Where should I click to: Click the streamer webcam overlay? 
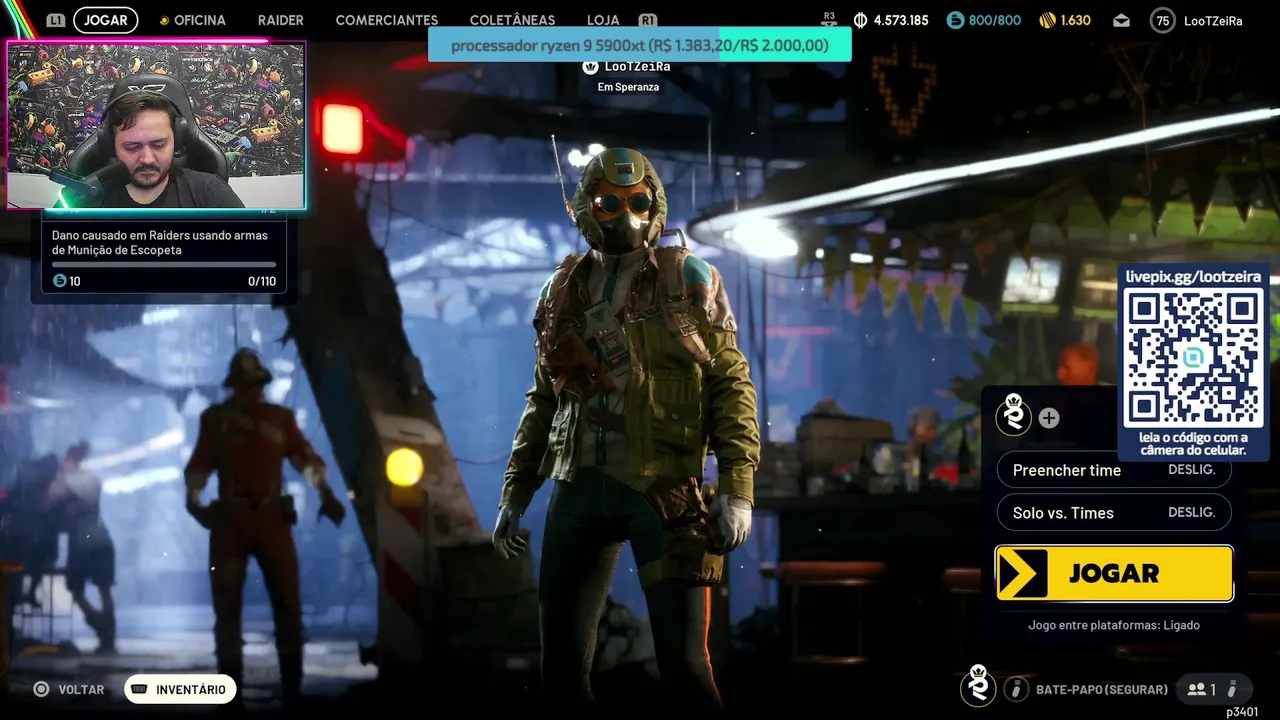tap(156, 126)
